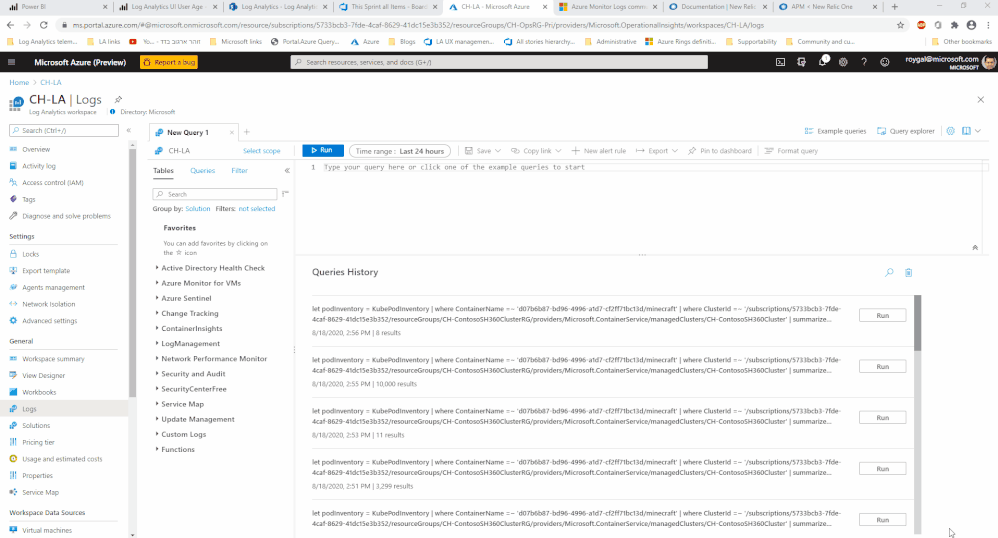This screenshot has width=998, height=538.
Task: Open Query explorer
Action: [906, 131]
